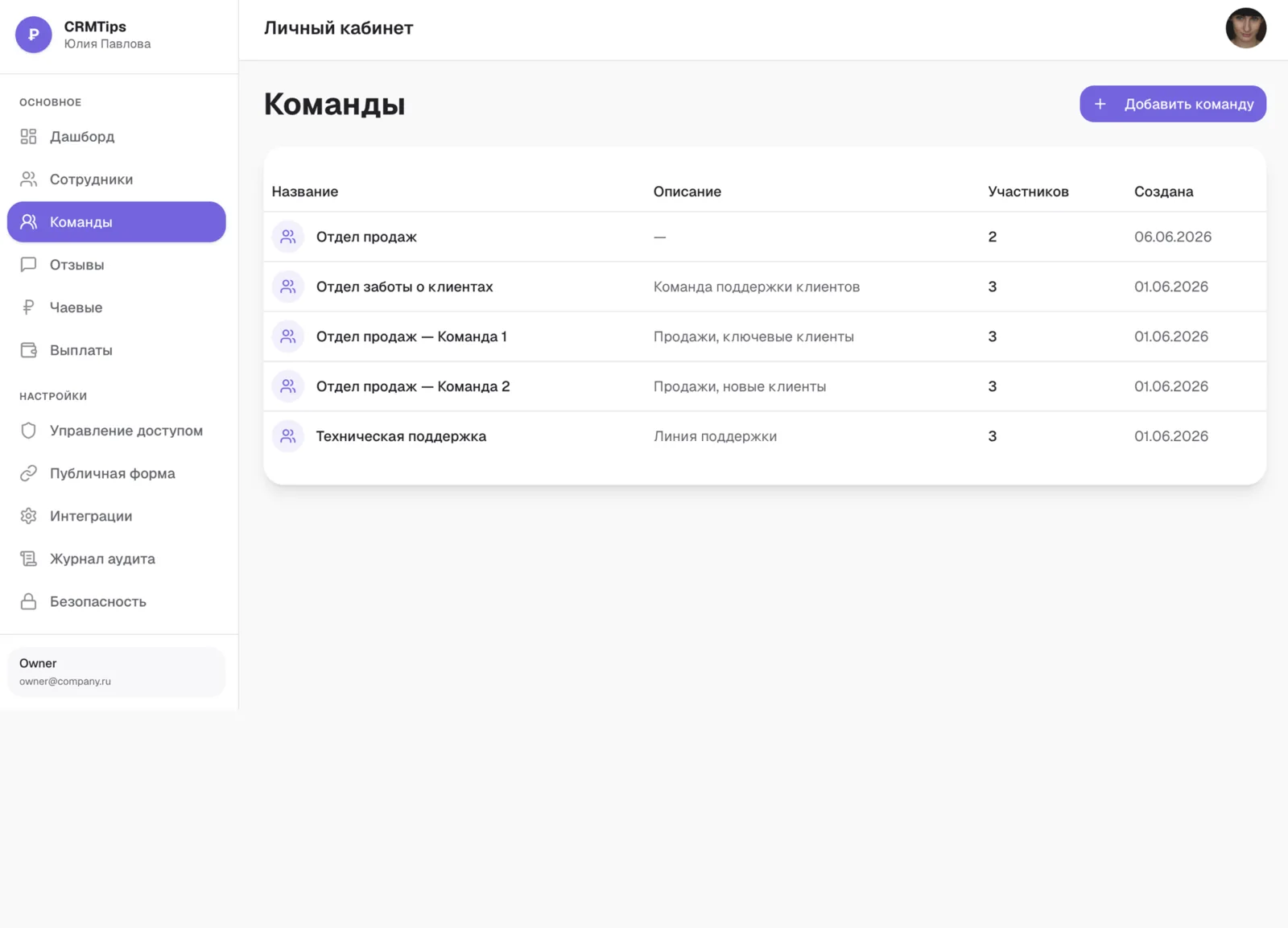Click the gear icon for Интеграции
1288x928 pixels.
pos(28,516)
